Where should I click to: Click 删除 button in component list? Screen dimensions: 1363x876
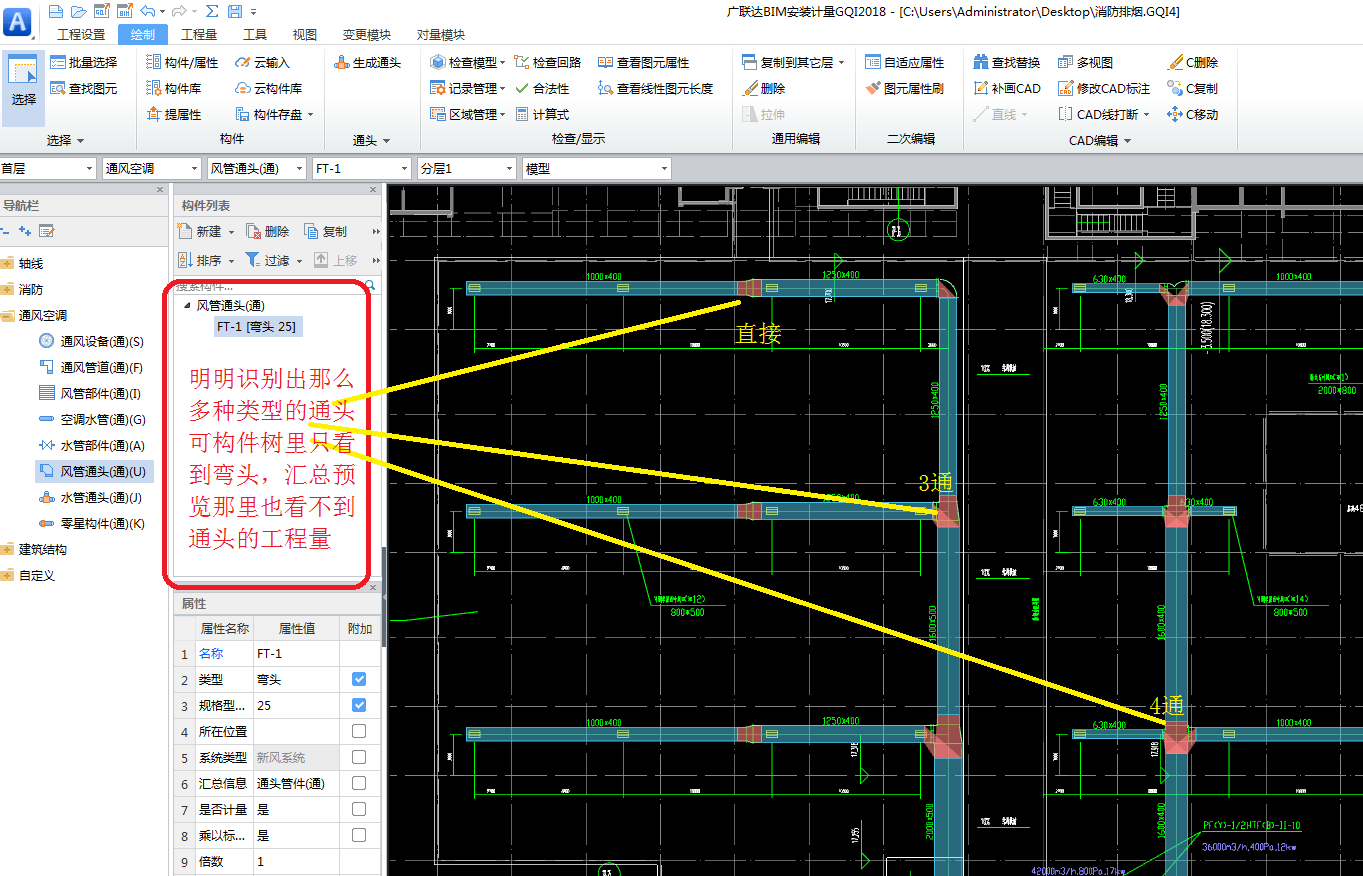(x=268, y=231)
